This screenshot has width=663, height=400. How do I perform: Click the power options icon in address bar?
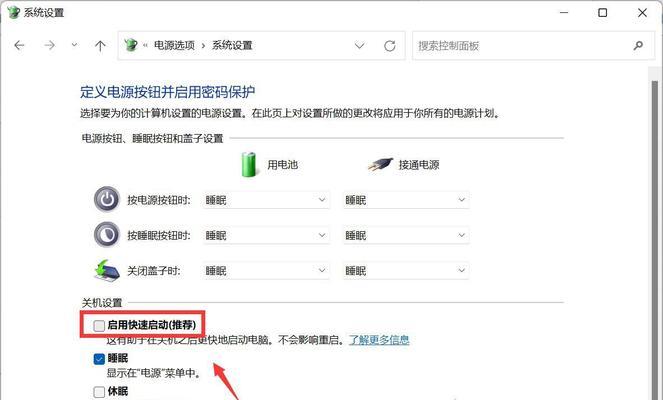[131, 45]
